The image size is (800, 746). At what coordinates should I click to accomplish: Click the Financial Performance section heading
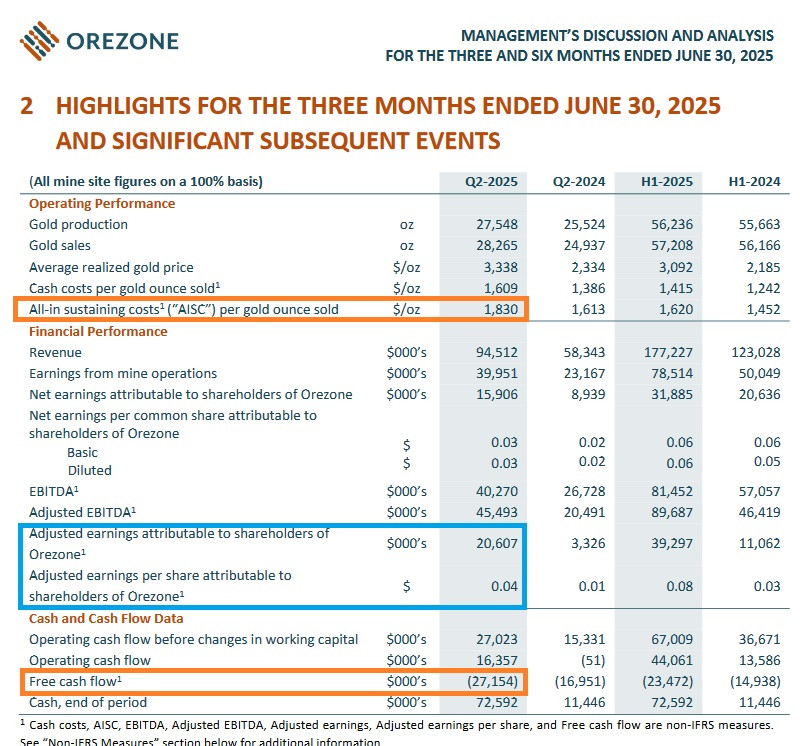pos(98,331)
